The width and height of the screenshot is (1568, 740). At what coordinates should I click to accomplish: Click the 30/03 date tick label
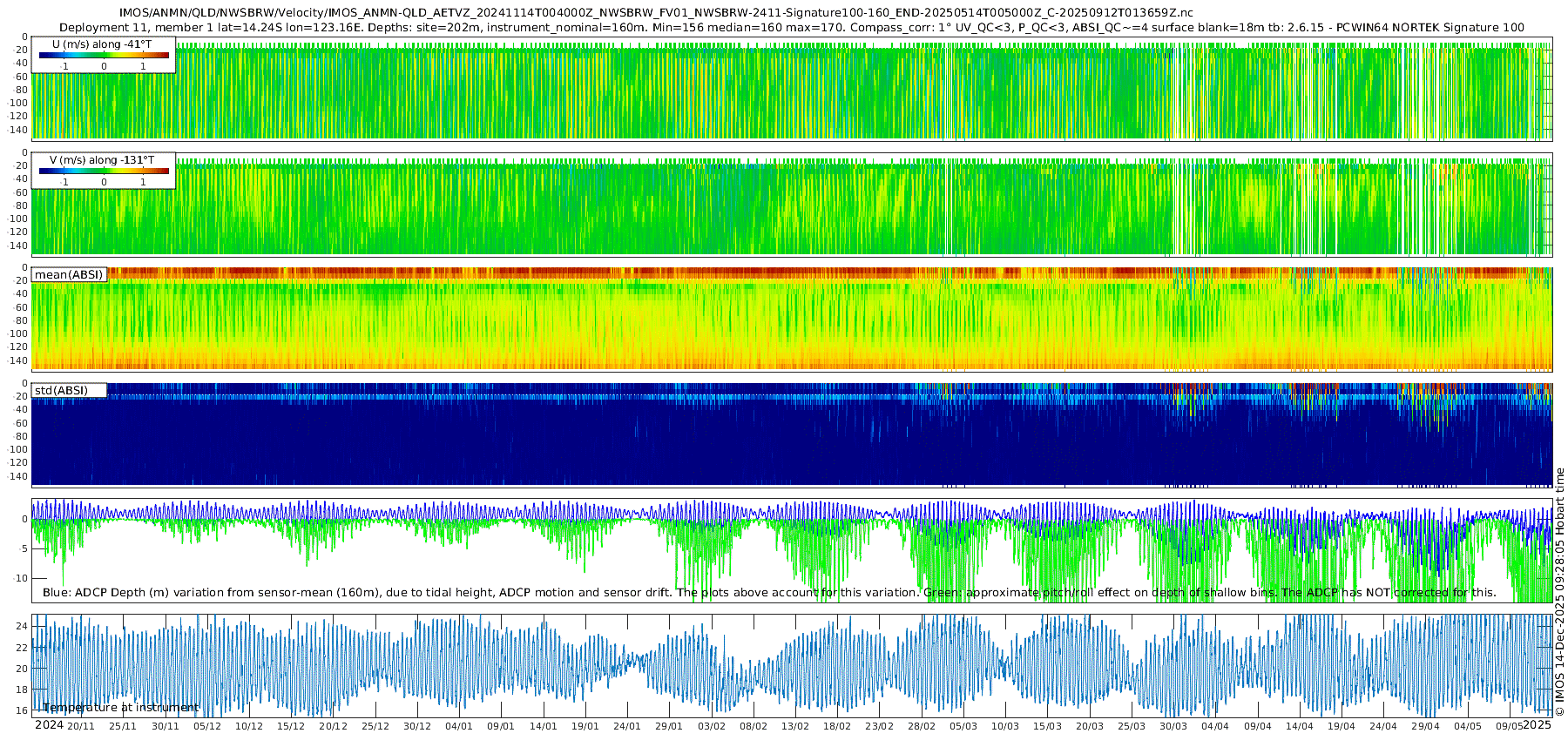pyautogui.click(x=1173, y=726)
